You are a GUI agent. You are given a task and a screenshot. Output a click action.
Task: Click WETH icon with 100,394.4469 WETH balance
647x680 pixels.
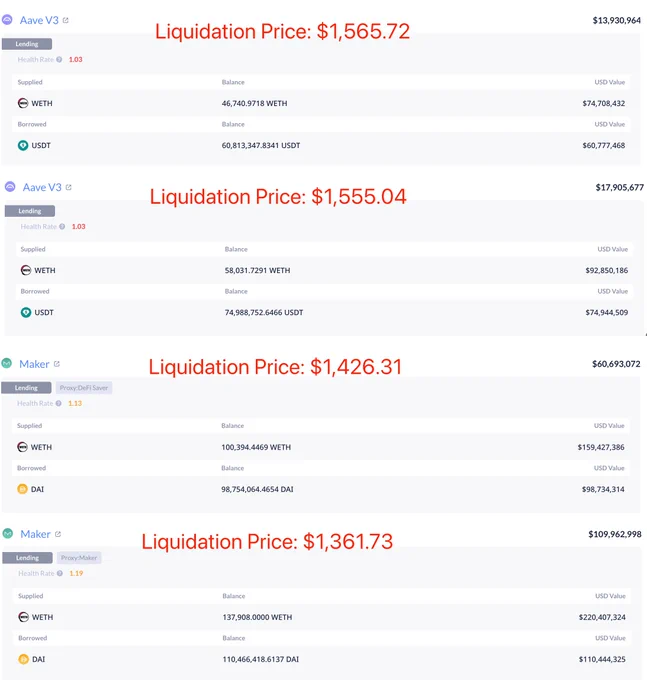[x=22, y=447]
